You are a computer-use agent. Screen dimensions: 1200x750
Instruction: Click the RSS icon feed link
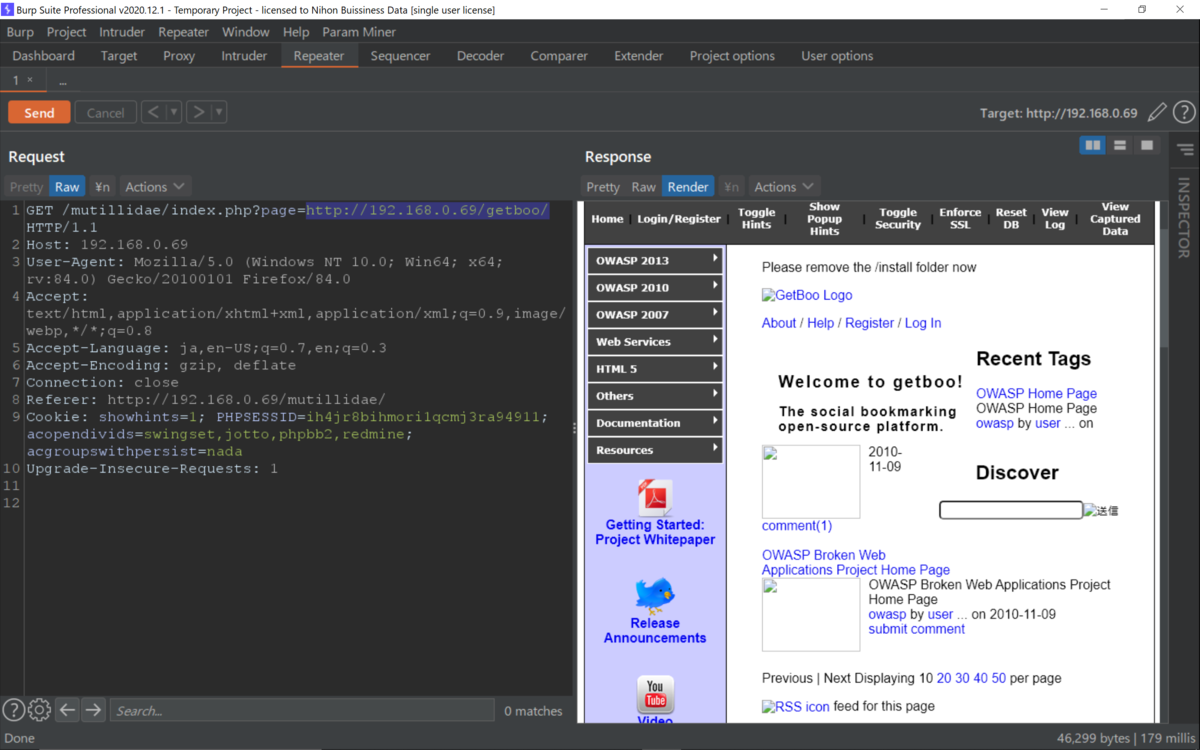pyautogui.click(x=796, y=706)
